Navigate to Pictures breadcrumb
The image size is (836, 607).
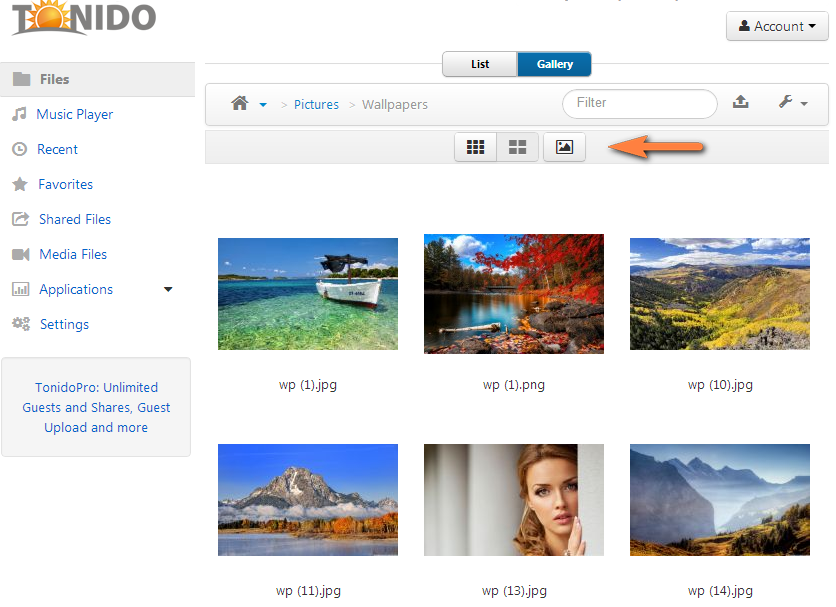tap(316, 105)
